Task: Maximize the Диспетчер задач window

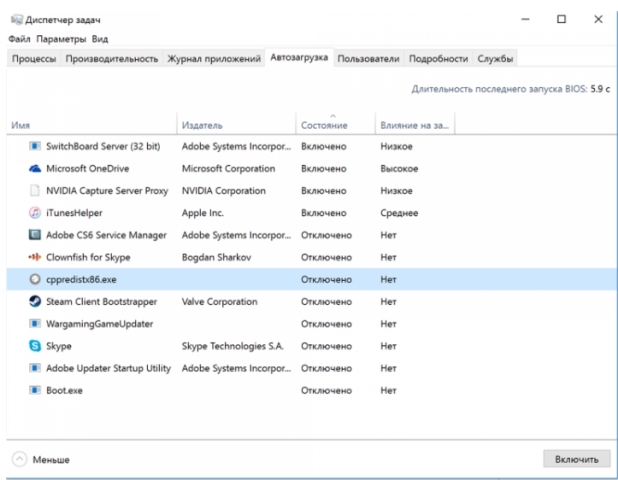Action: 561,19
